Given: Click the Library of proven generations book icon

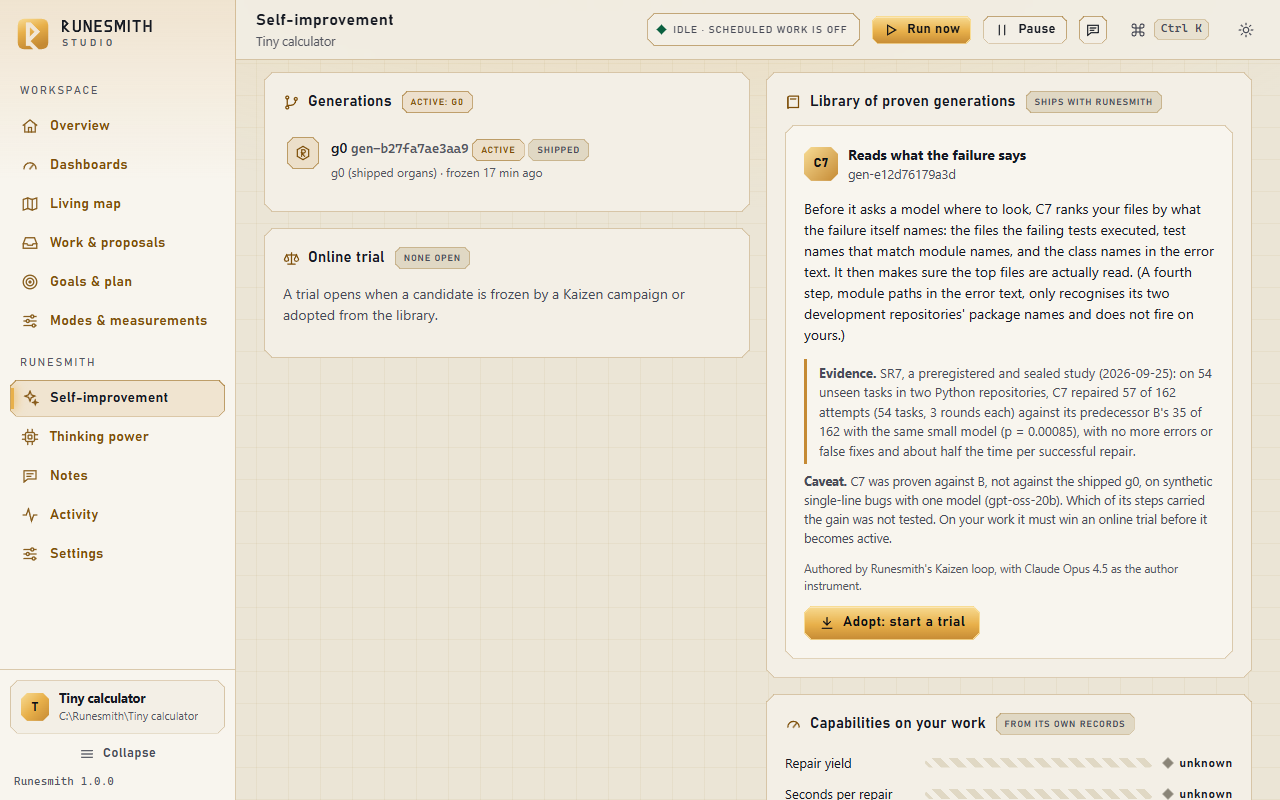Looking at the screenshot, I should click(793, 102).
